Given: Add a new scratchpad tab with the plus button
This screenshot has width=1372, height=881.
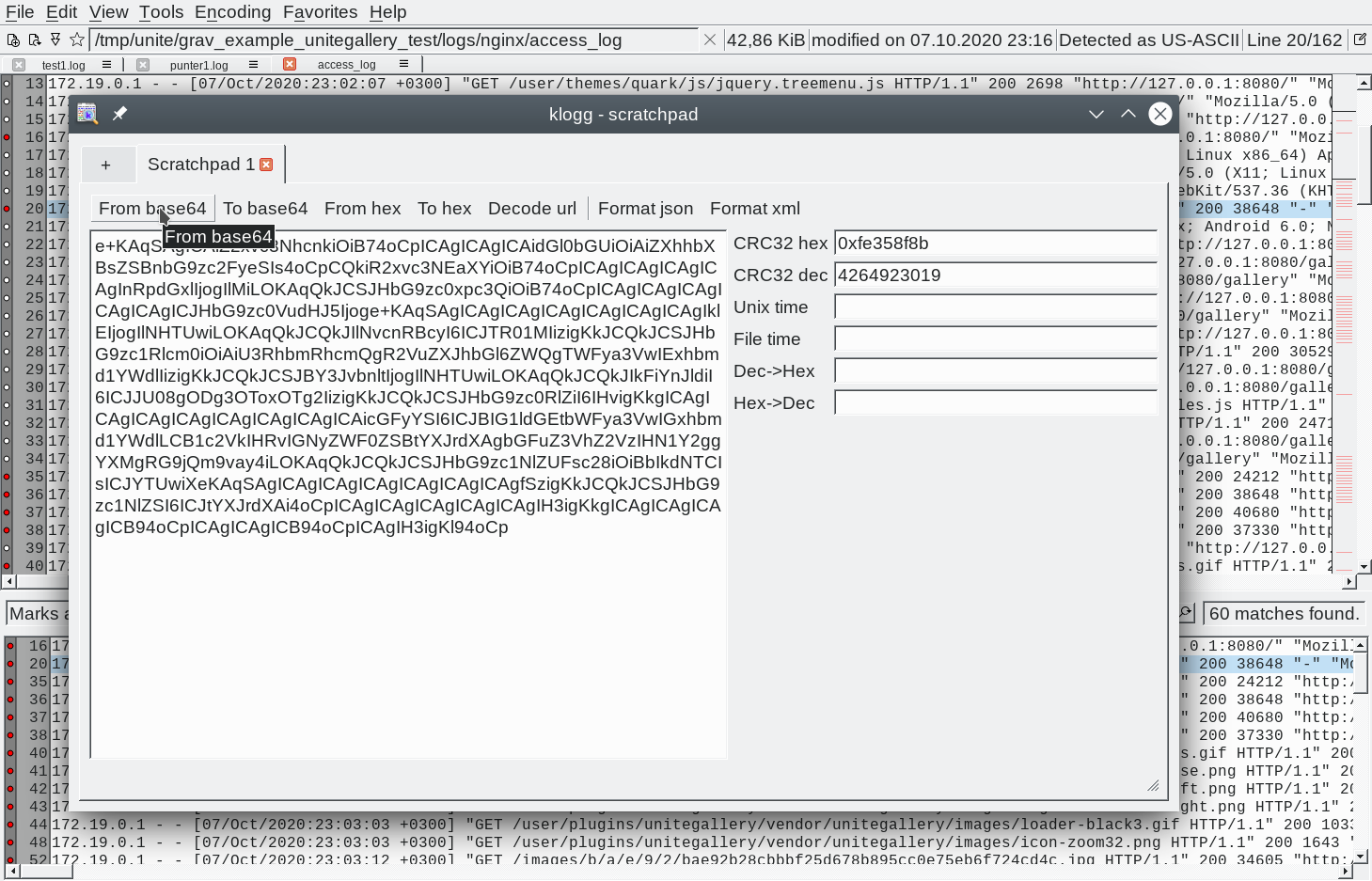Looking at the screenshot, I should [106, 165].
